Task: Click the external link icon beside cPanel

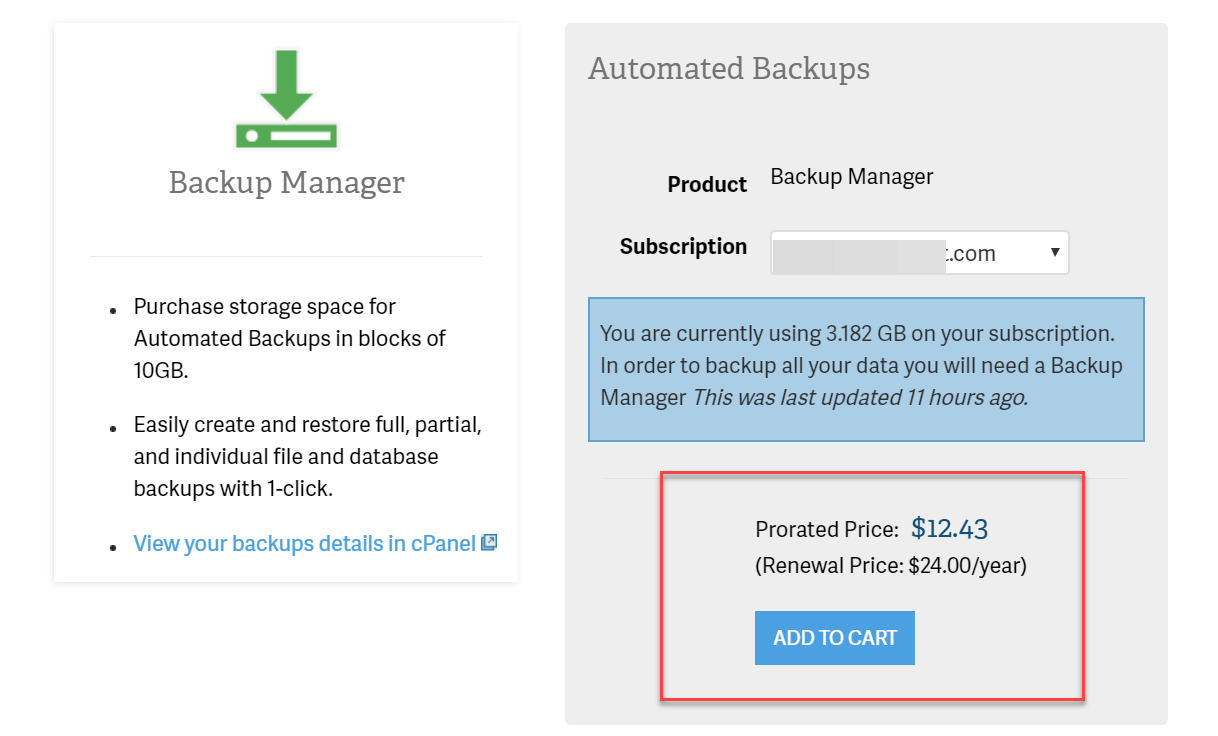Action: 489,543
